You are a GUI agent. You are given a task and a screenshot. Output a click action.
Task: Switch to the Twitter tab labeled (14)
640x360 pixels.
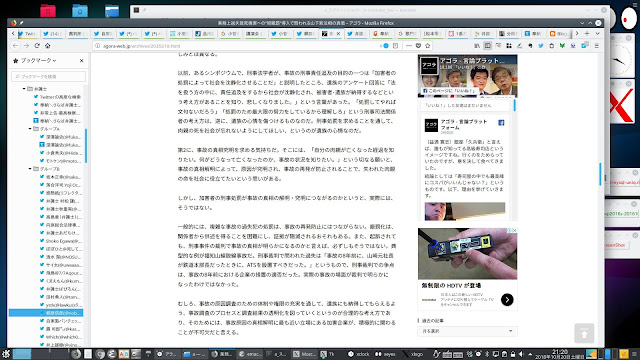click(x=52, y=33)
